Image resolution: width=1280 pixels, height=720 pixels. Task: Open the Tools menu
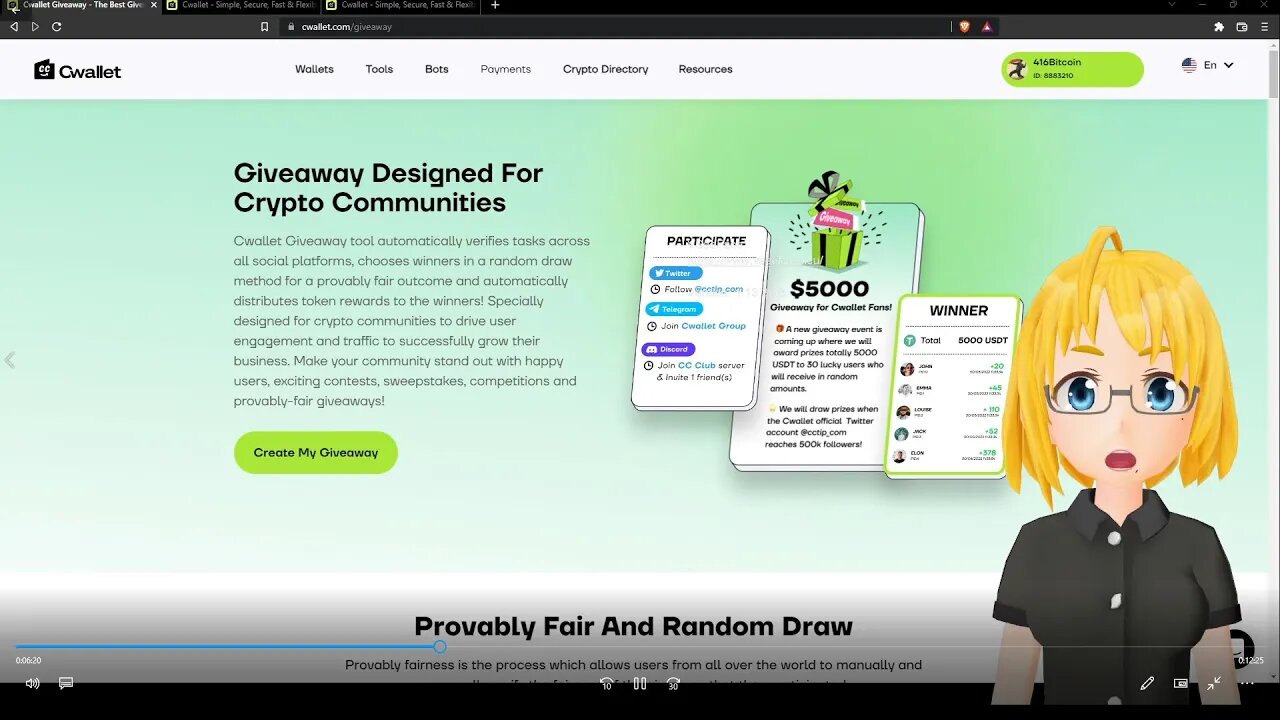pyautogui.click(x=379, y=69)
